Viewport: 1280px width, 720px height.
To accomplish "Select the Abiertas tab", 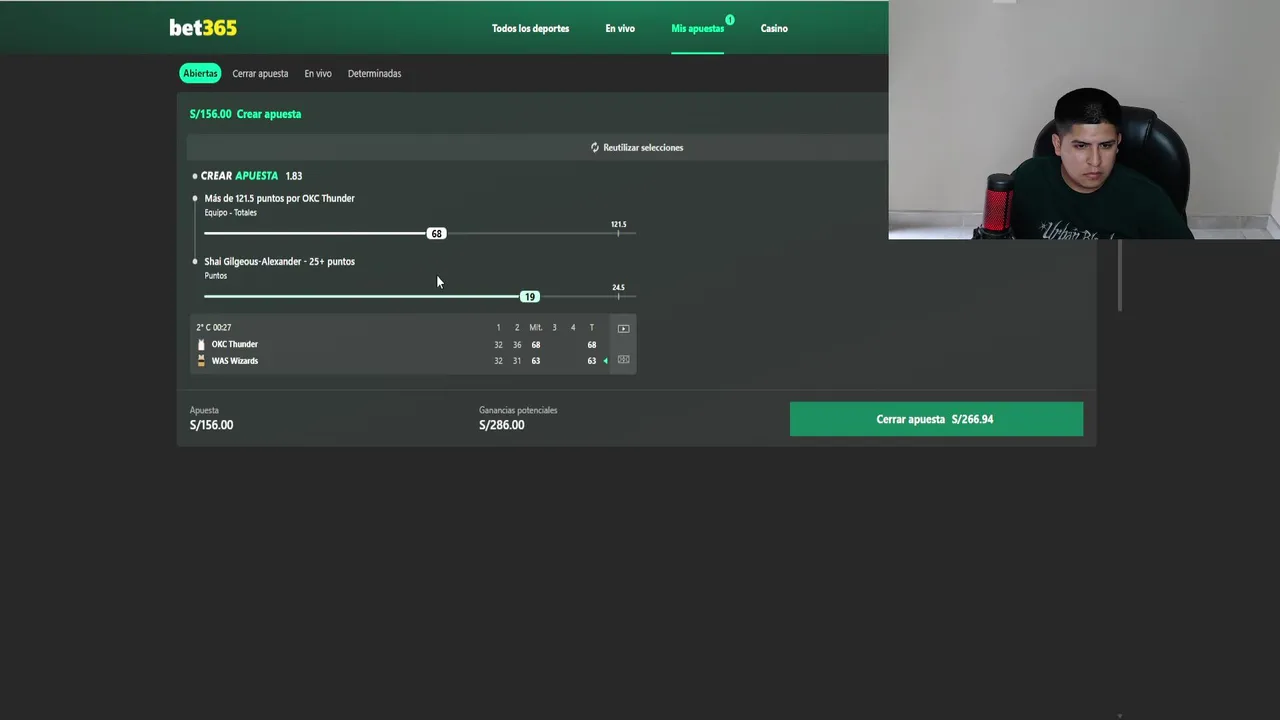I will click(200, 74).
